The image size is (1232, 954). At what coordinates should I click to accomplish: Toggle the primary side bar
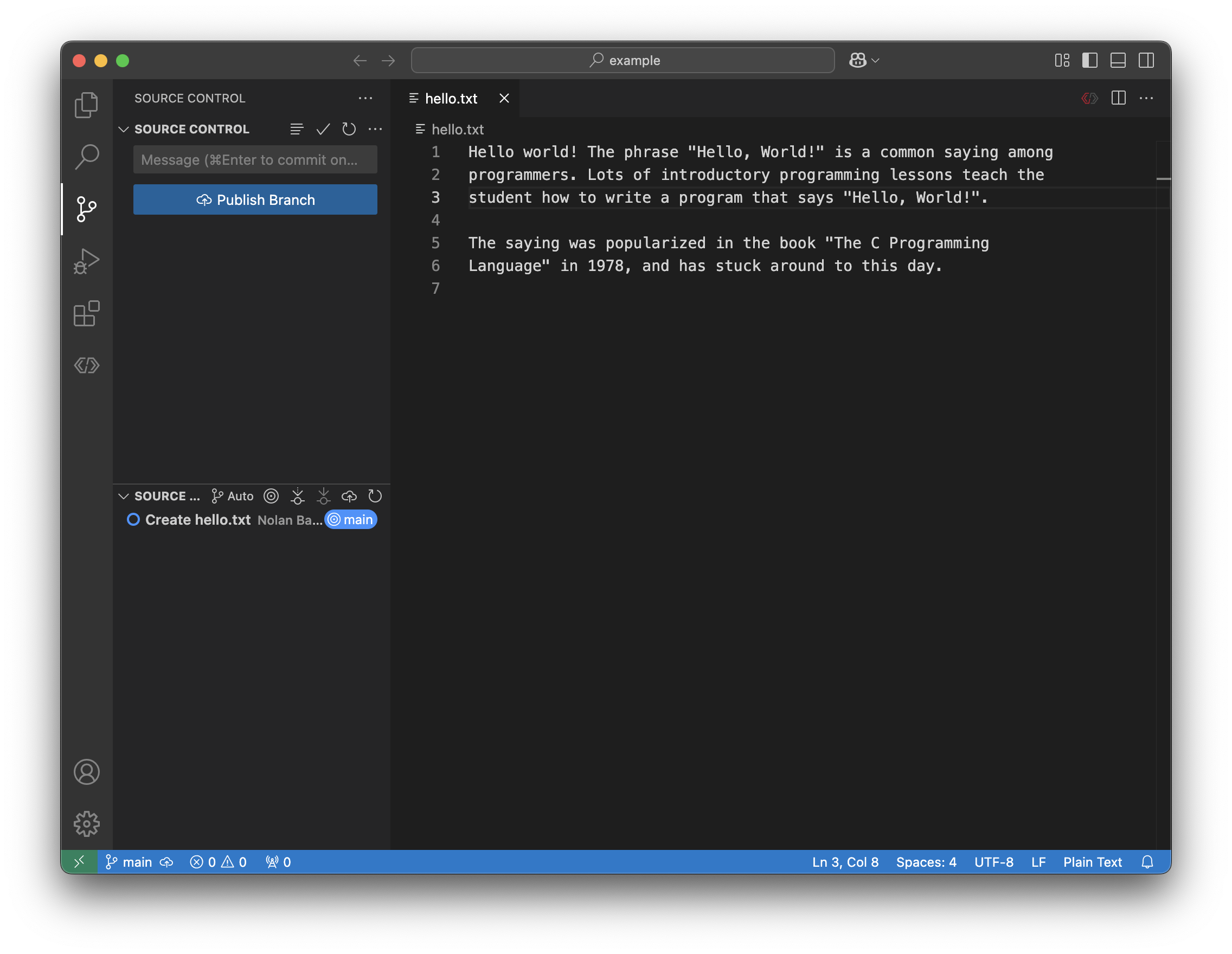1090,60
